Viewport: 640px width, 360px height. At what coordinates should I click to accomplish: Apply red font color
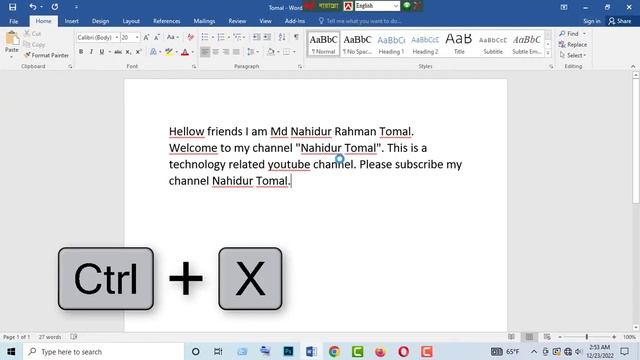(x=185, y=52)
